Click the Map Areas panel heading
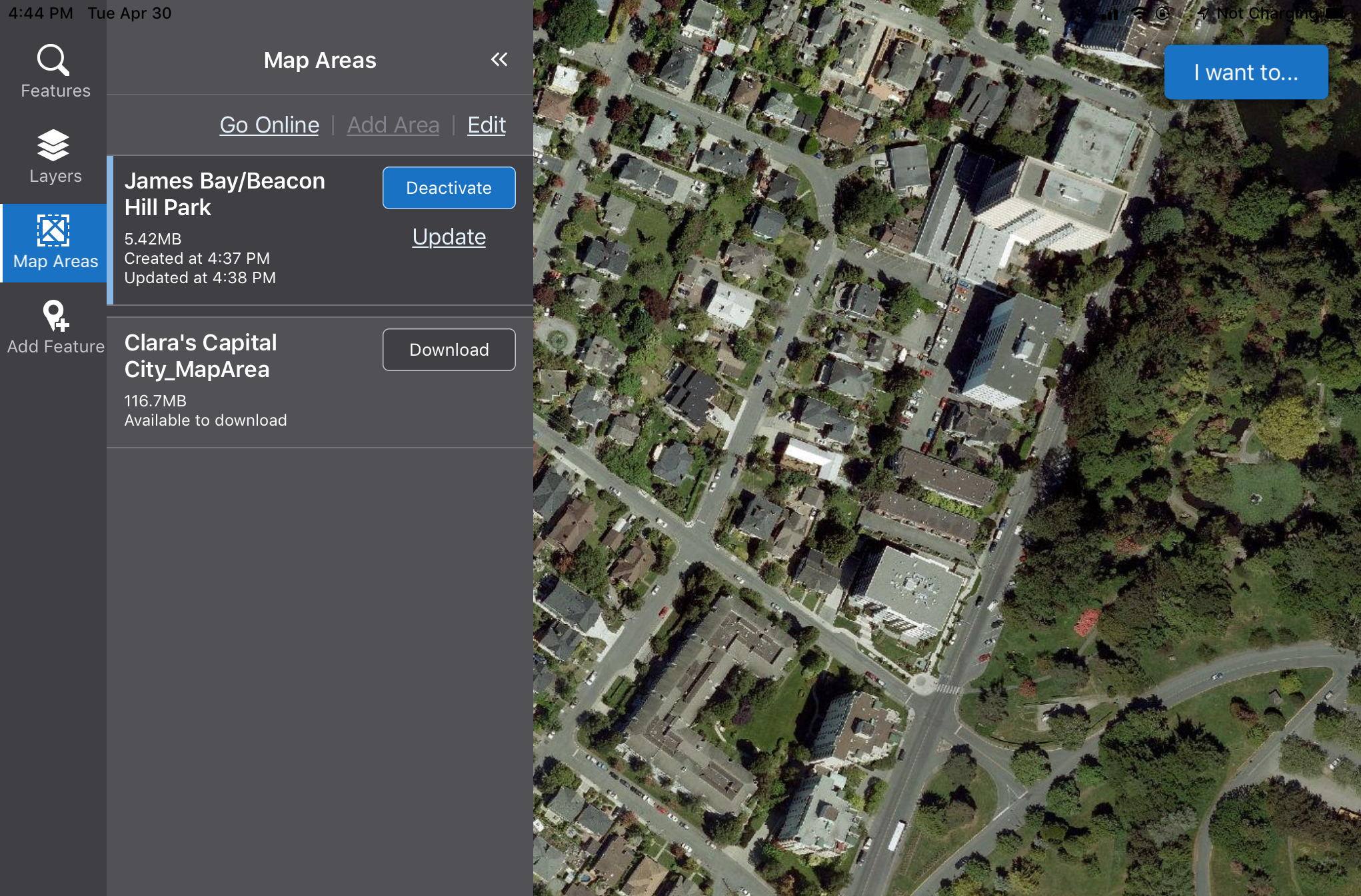The height and width of the screenshot is (896, 1361). [x=320, y=60]
